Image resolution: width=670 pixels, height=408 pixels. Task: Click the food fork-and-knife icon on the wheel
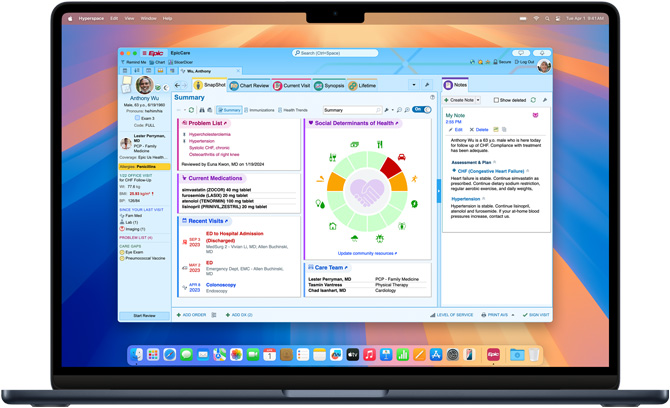[x=380, y=145]
